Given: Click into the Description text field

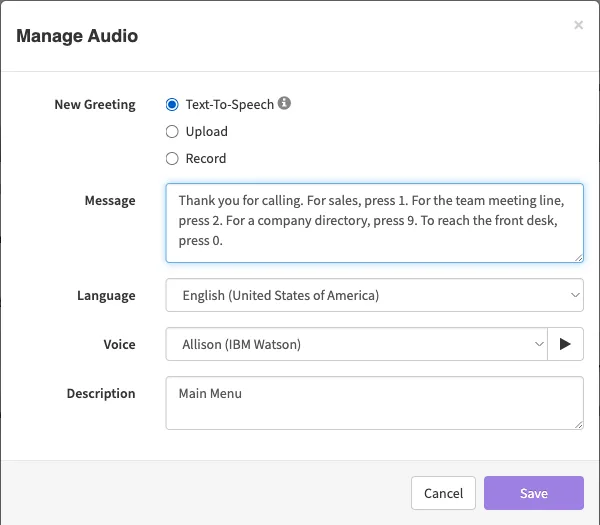Looking at the screenshot, I should (375, 403).
